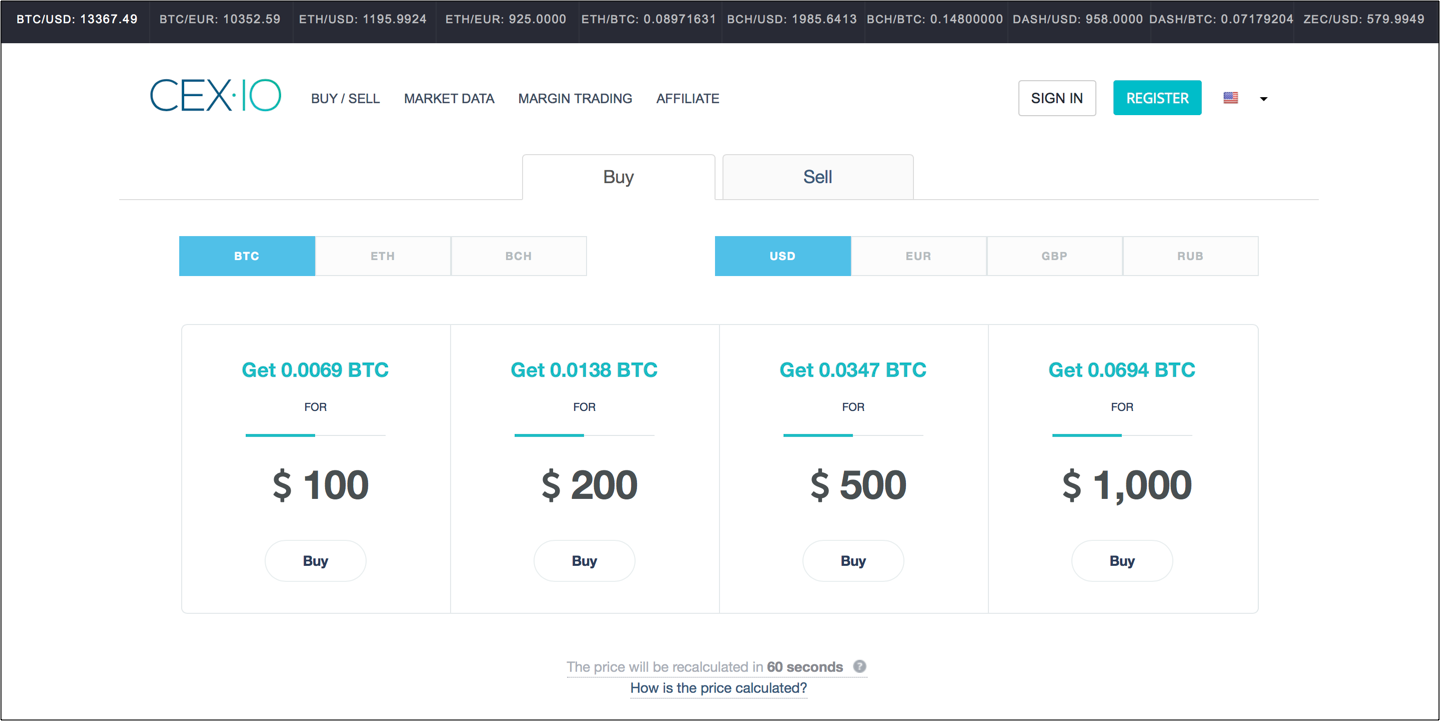Select the ETH cryptocurrency option
1440x721 pixels.
383,256
